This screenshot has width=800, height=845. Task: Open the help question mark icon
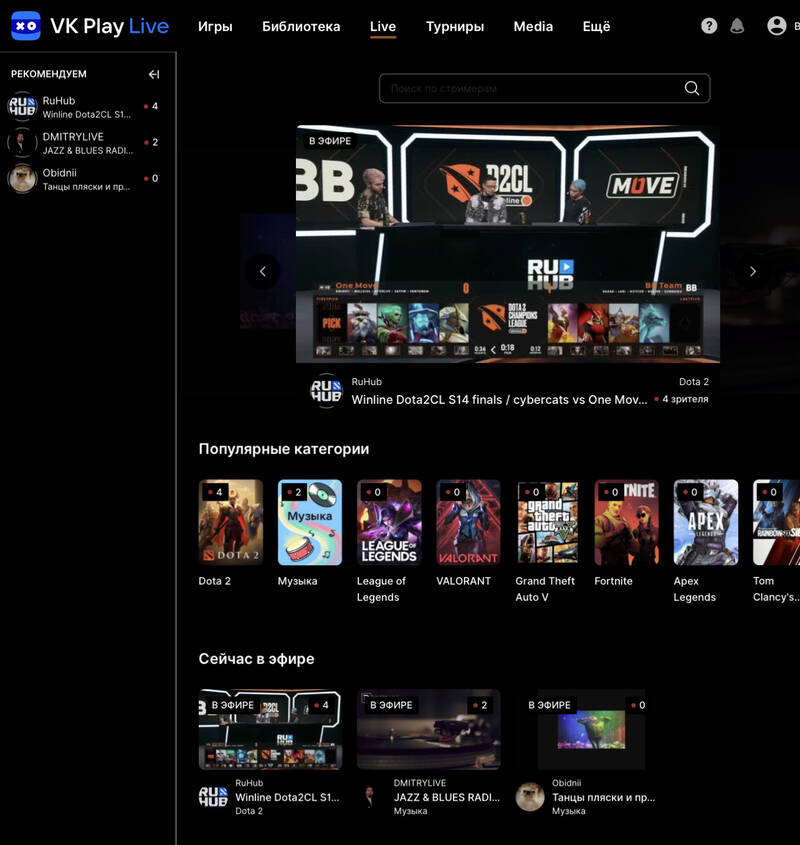coord(709,25)
